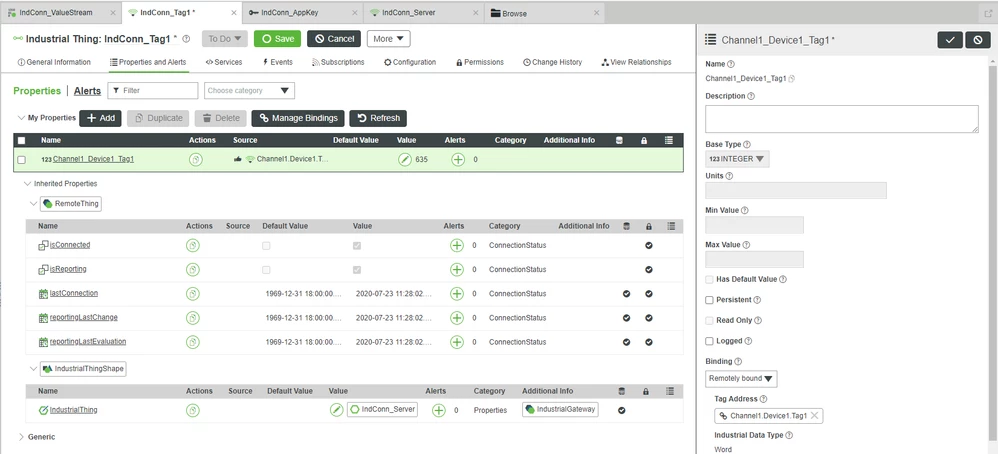
Task: Toggle isConnected default value checkbox
Action: coord(266,246)
